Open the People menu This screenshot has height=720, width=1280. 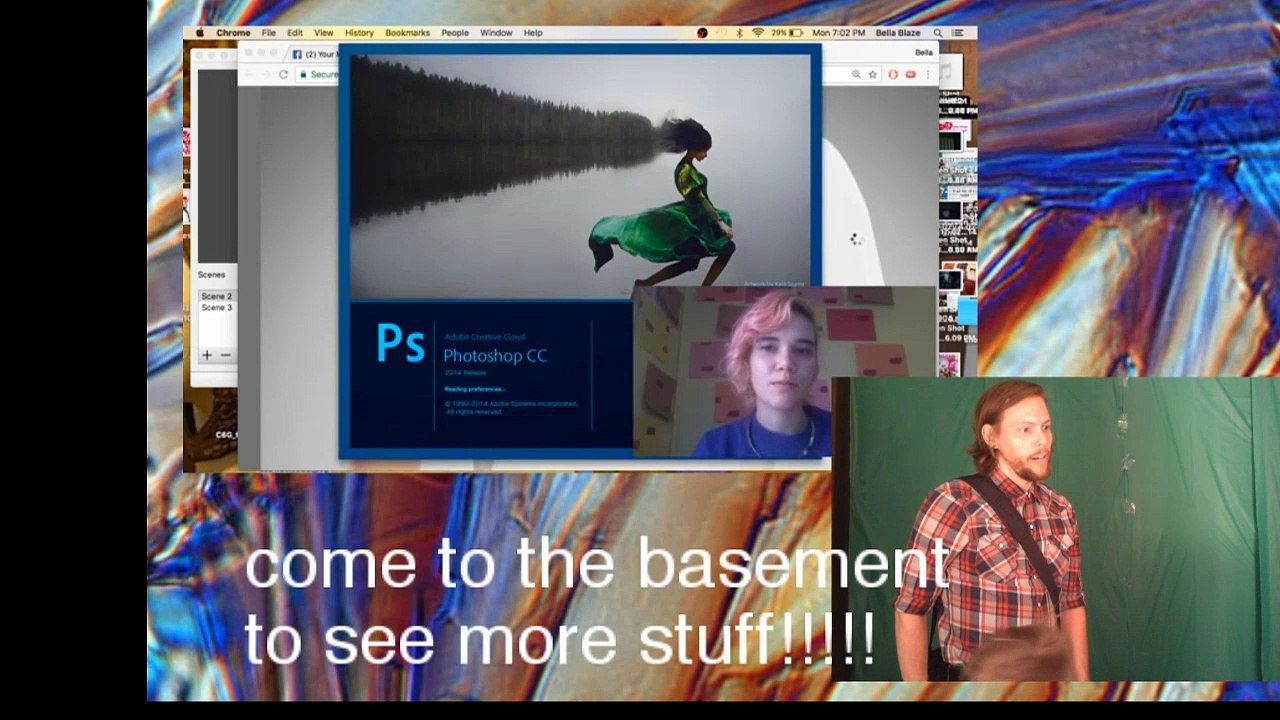[455, 33]
